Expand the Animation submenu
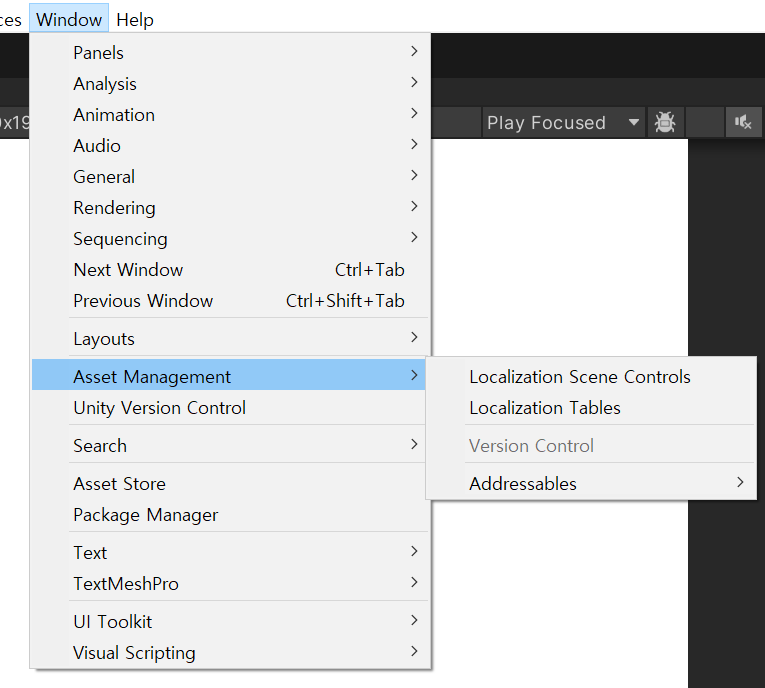The width and height of the screenshot is (765, 688). (x=230, y=115)
